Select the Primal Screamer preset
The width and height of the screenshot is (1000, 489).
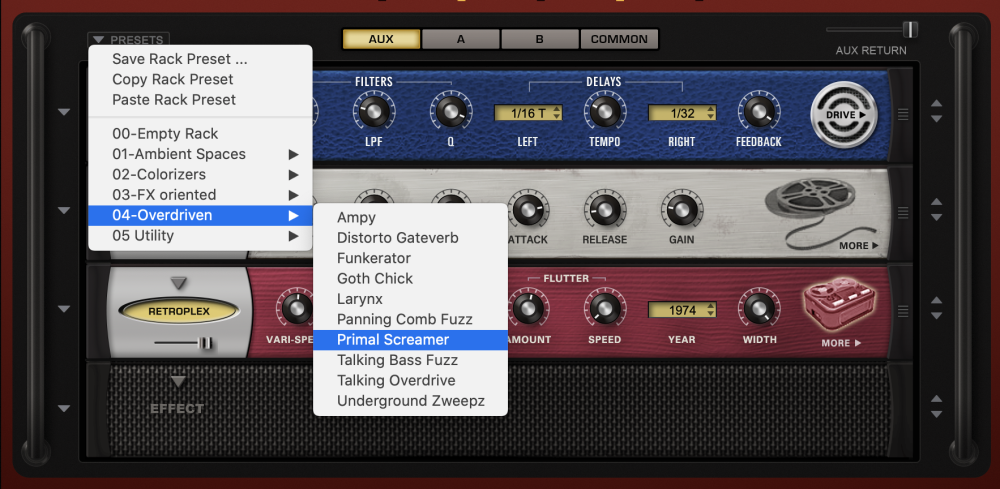(x=410, y=340)
